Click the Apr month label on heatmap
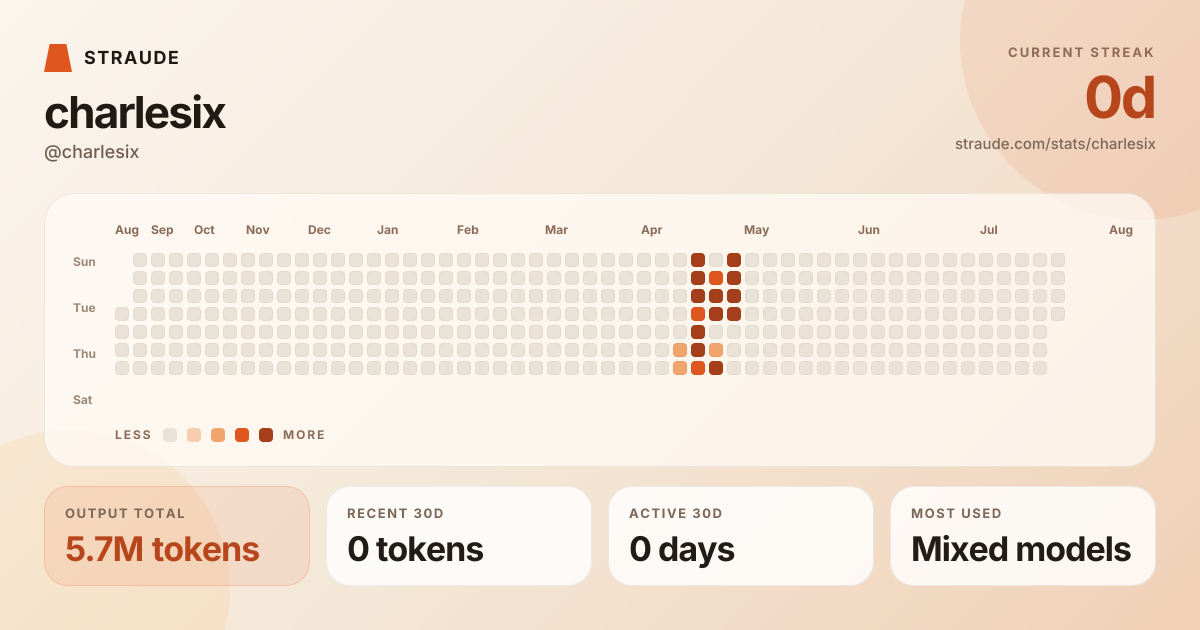 coord(652,230)
